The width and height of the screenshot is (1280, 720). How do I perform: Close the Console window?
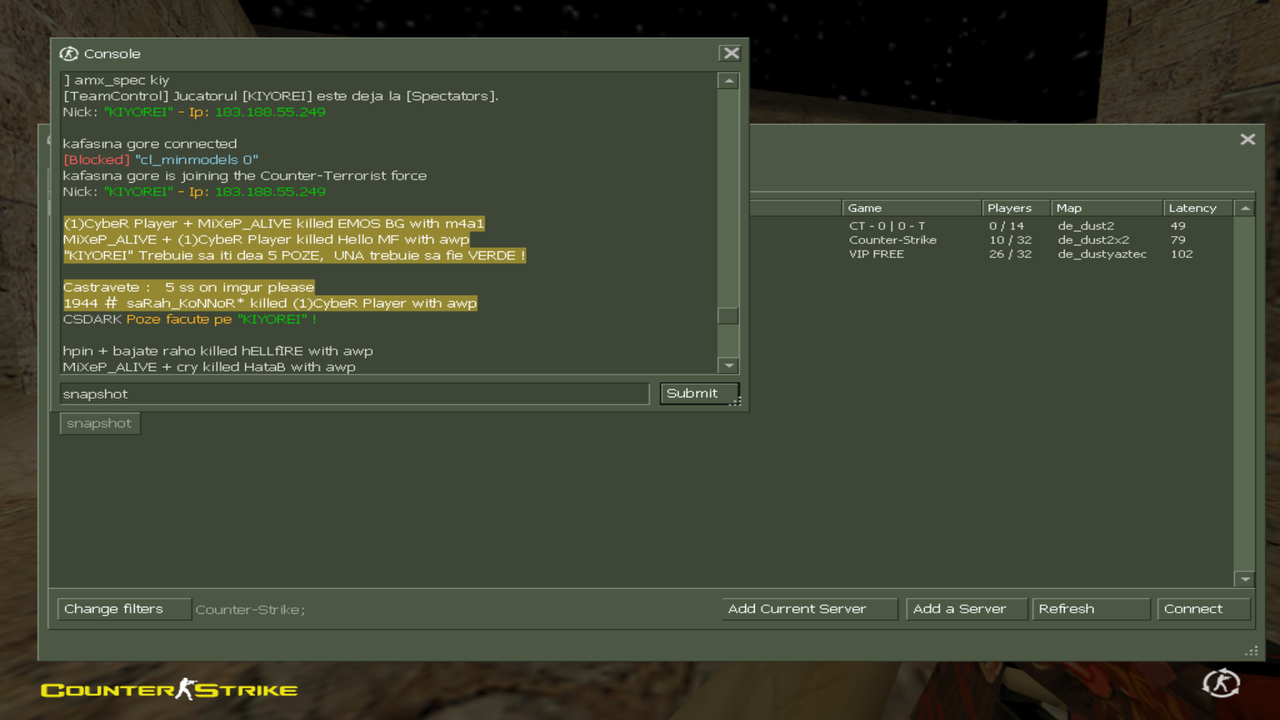pyautogui.click(x=731, y=53)
